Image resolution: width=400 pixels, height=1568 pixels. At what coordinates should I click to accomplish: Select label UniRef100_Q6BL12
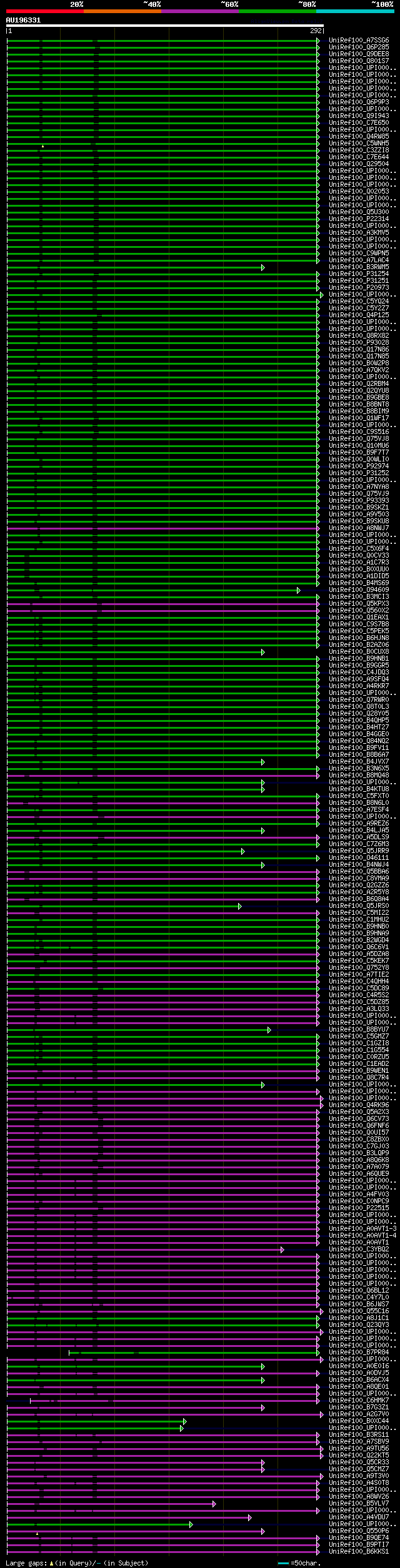coord(359,1291)
